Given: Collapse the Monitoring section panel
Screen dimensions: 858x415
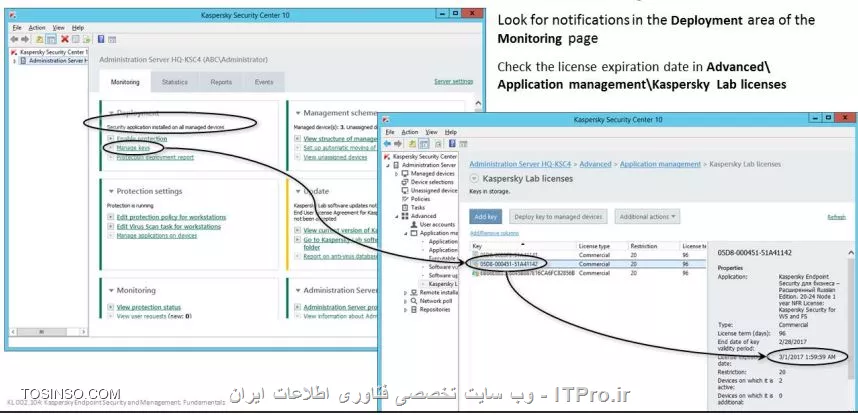Looking at the screenshot, I should 111,291.
